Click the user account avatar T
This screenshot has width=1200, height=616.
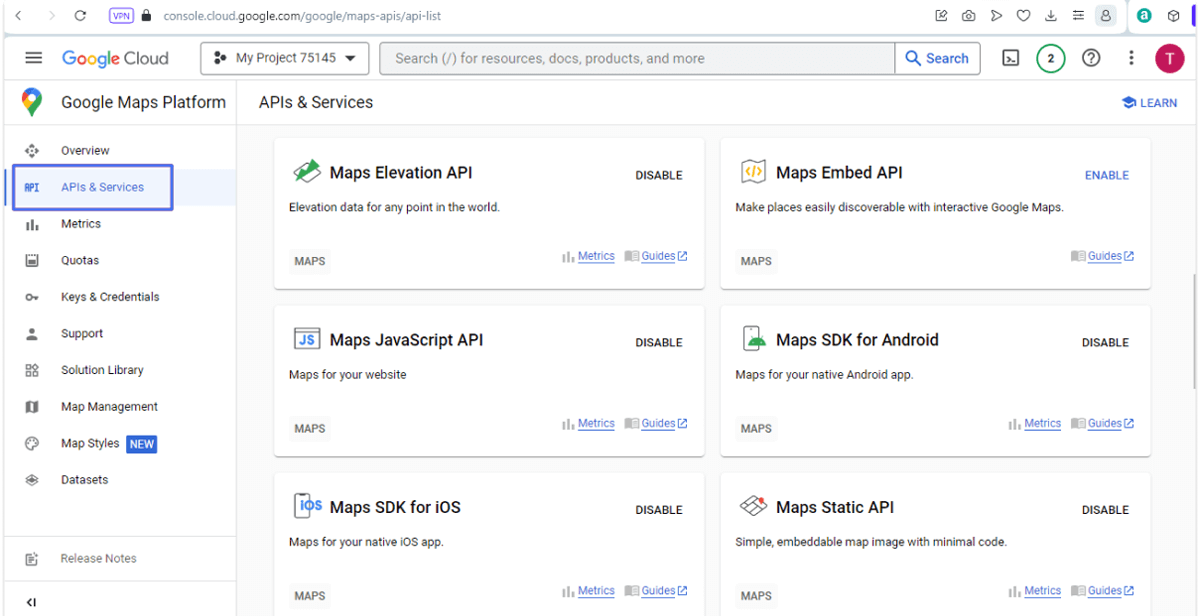1169,58
